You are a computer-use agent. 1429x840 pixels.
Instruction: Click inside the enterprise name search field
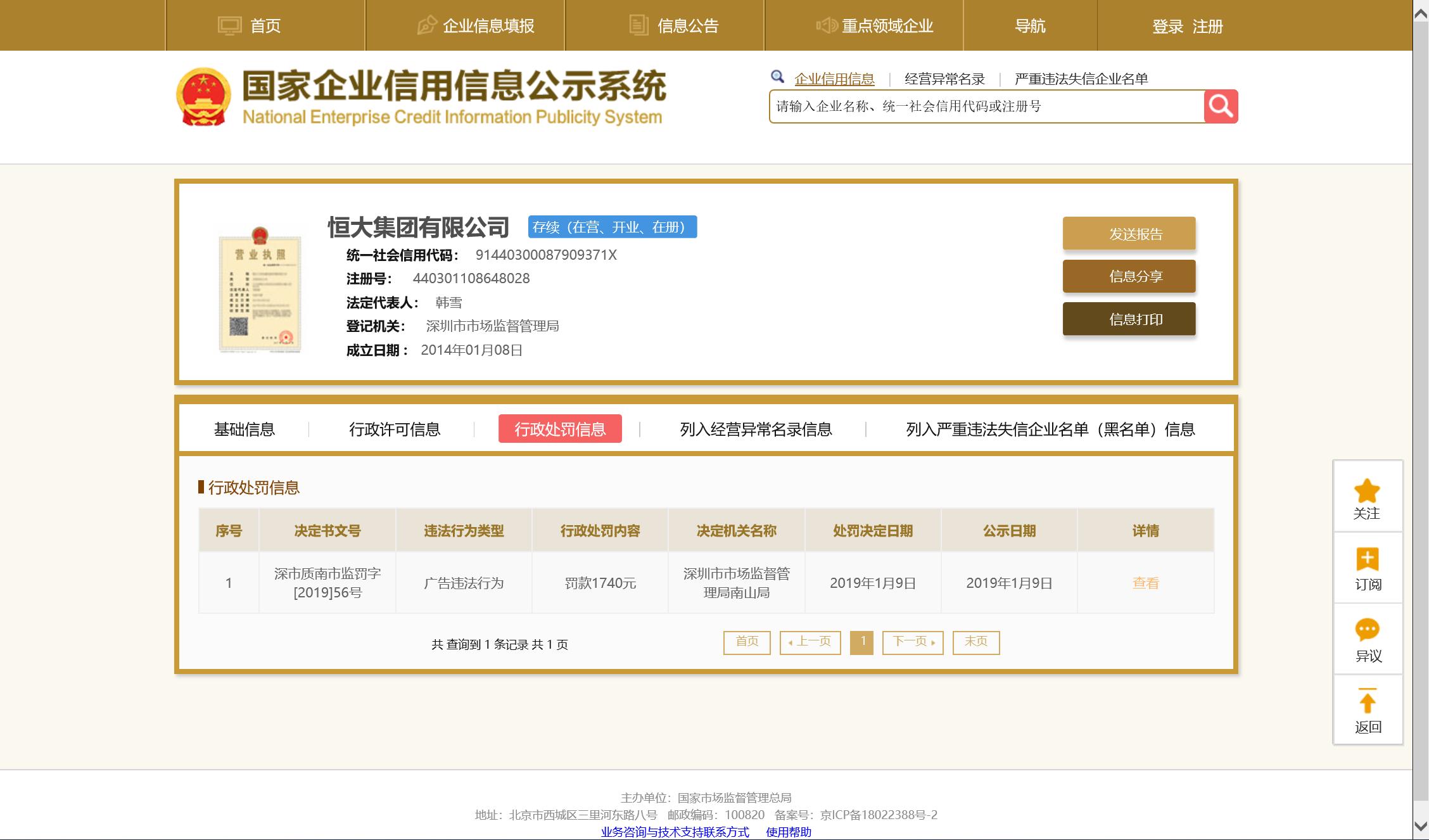click(x=982, y=106)
